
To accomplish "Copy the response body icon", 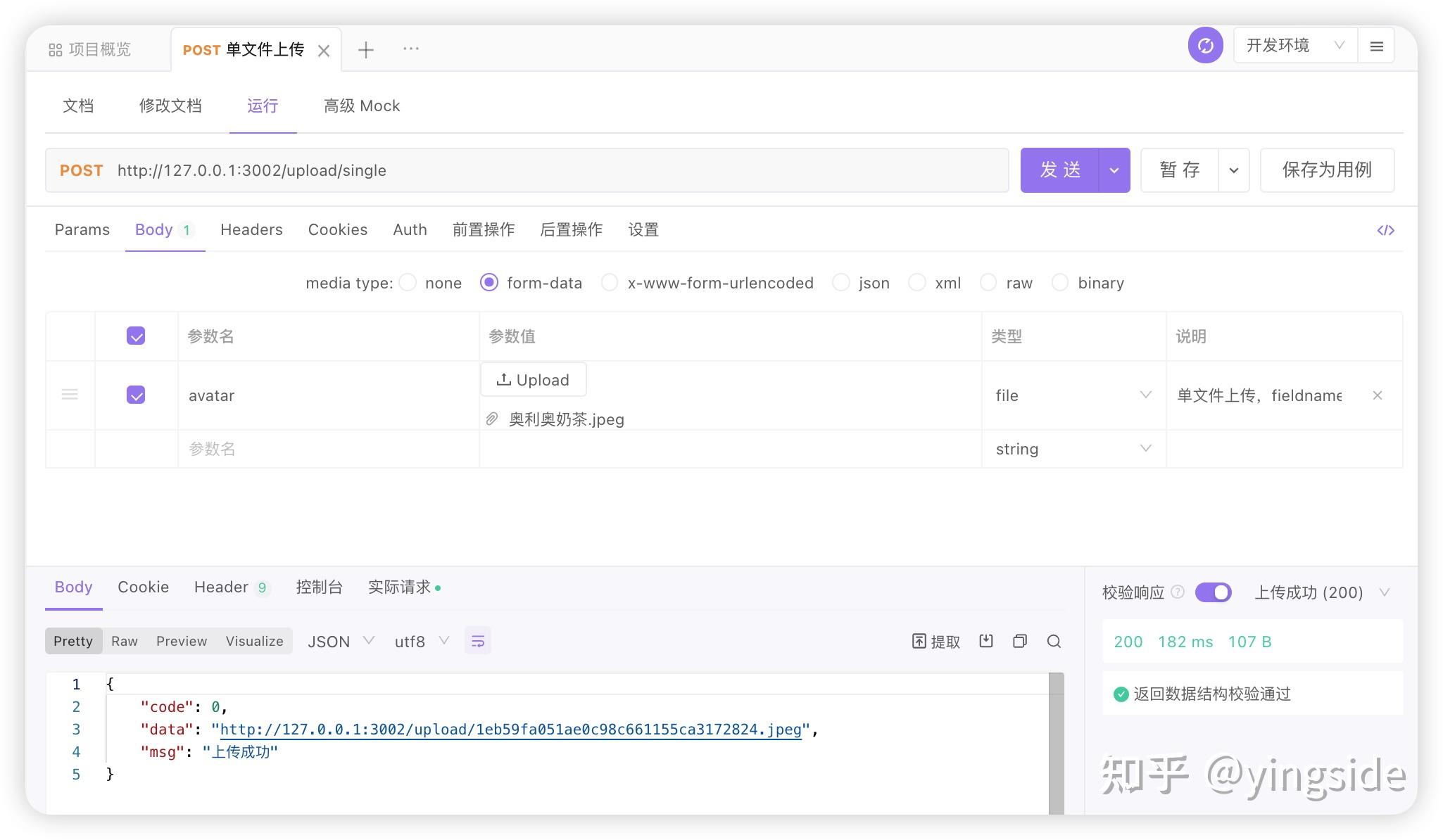I will tap(1020, 641).
